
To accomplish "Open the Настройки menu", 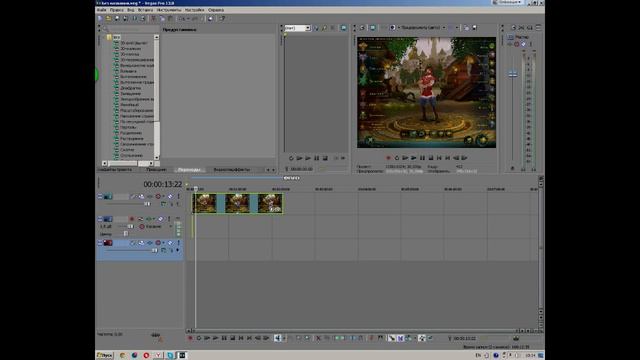I will click(194, 10).
